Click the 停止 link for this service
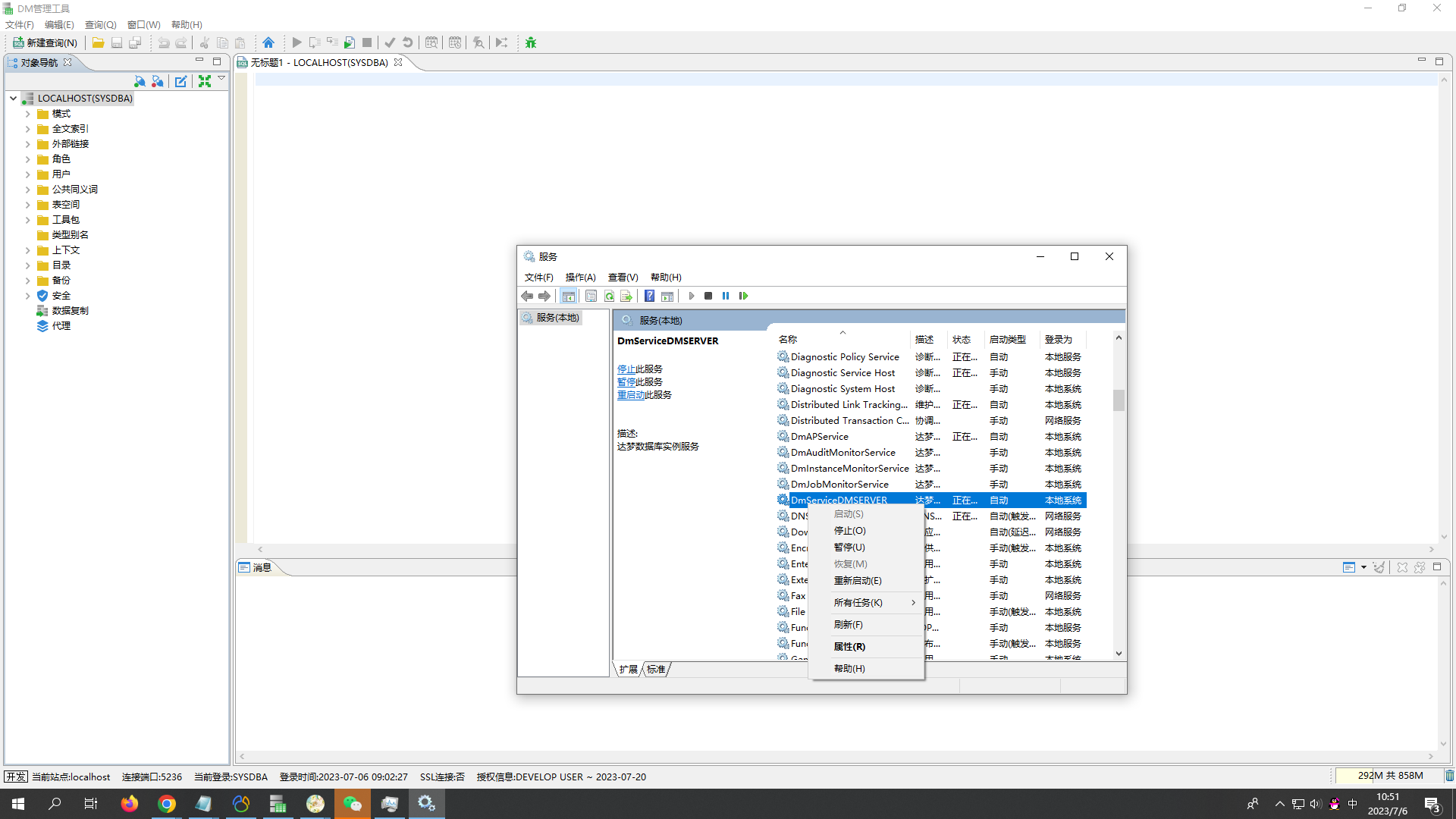 click(626, 369)
